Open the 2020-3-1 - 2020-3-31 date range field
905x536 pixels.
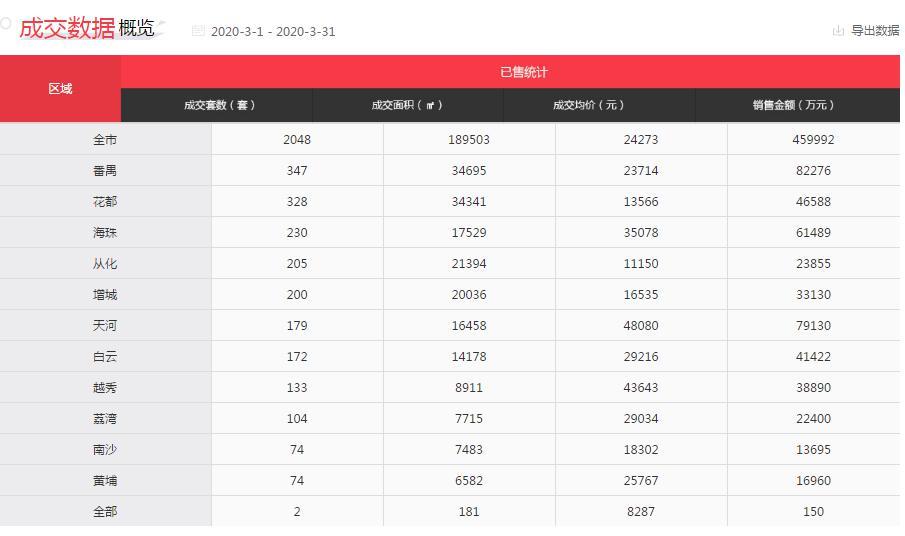[x=273, y=31]
